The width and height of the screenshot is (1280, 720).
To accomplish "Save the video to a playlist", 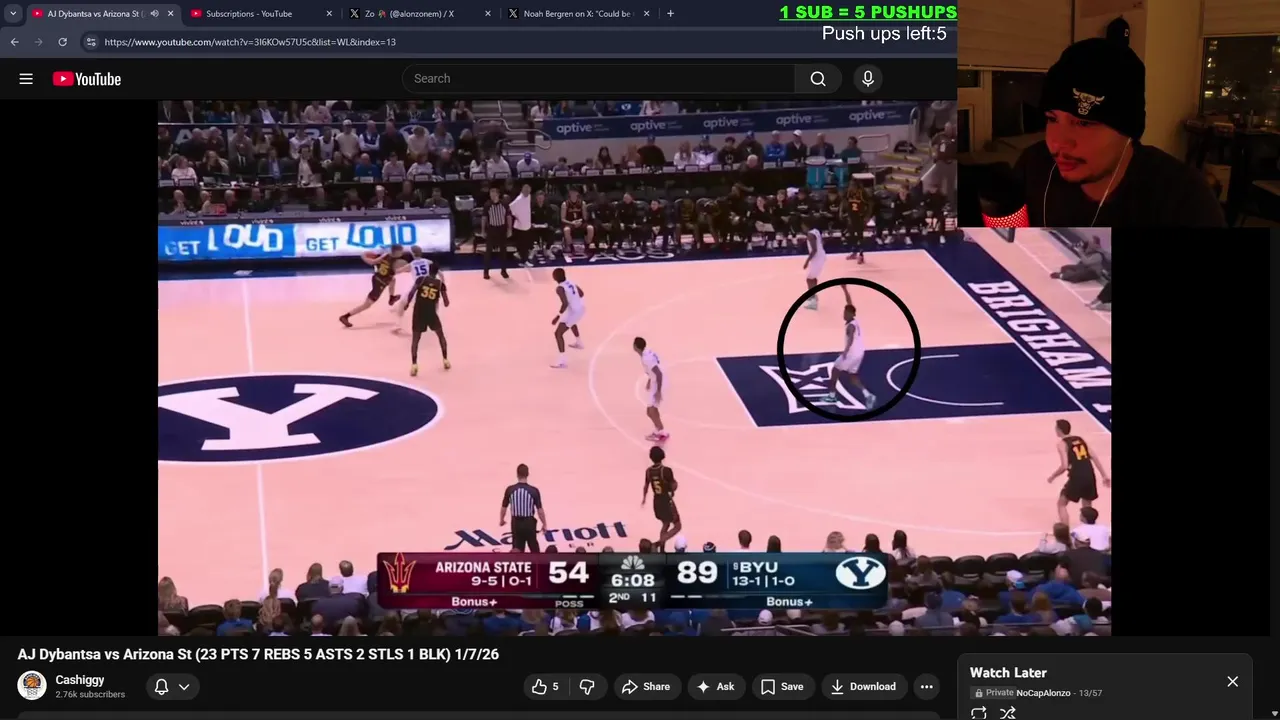I will (x=782, y=687).
